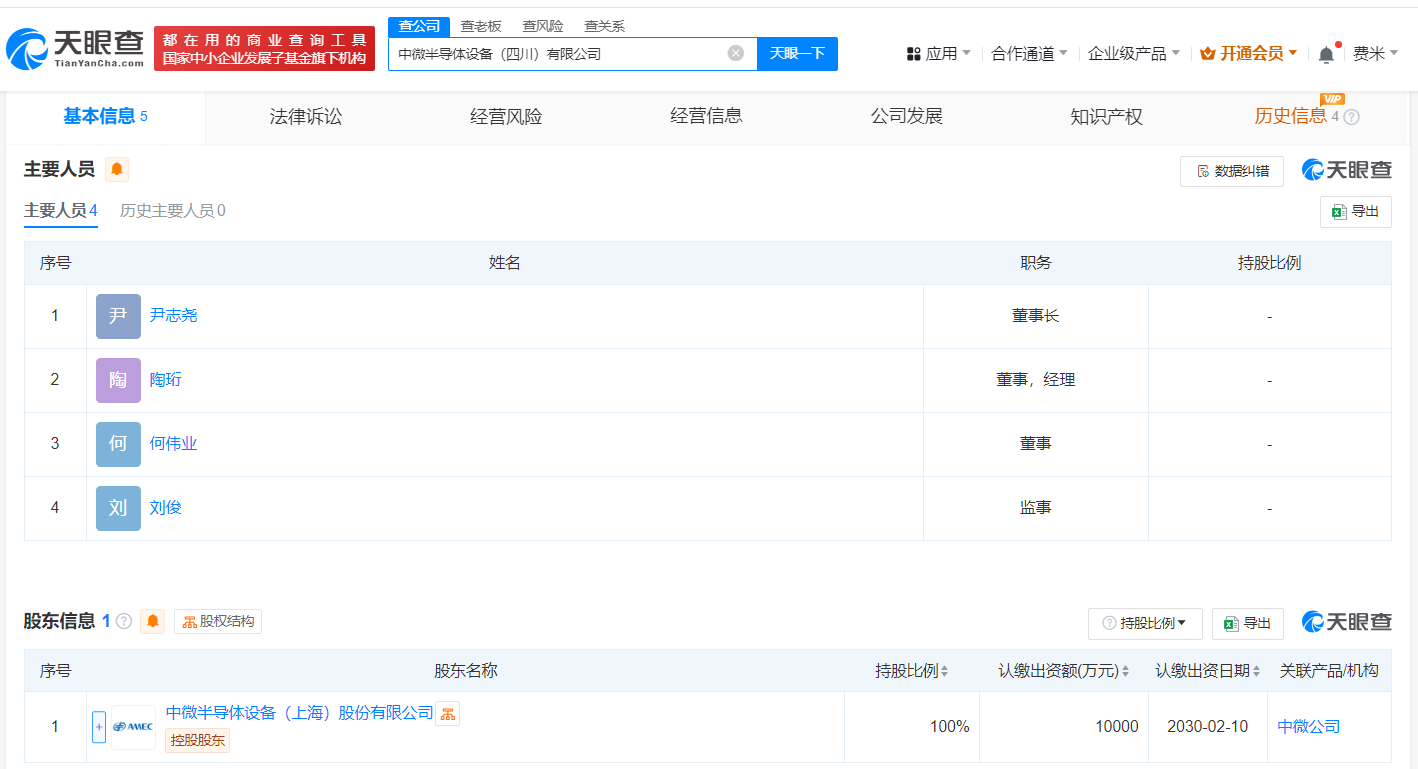
Task: Select the 历史主要人员 sub-tab
Action: [172, 211]
